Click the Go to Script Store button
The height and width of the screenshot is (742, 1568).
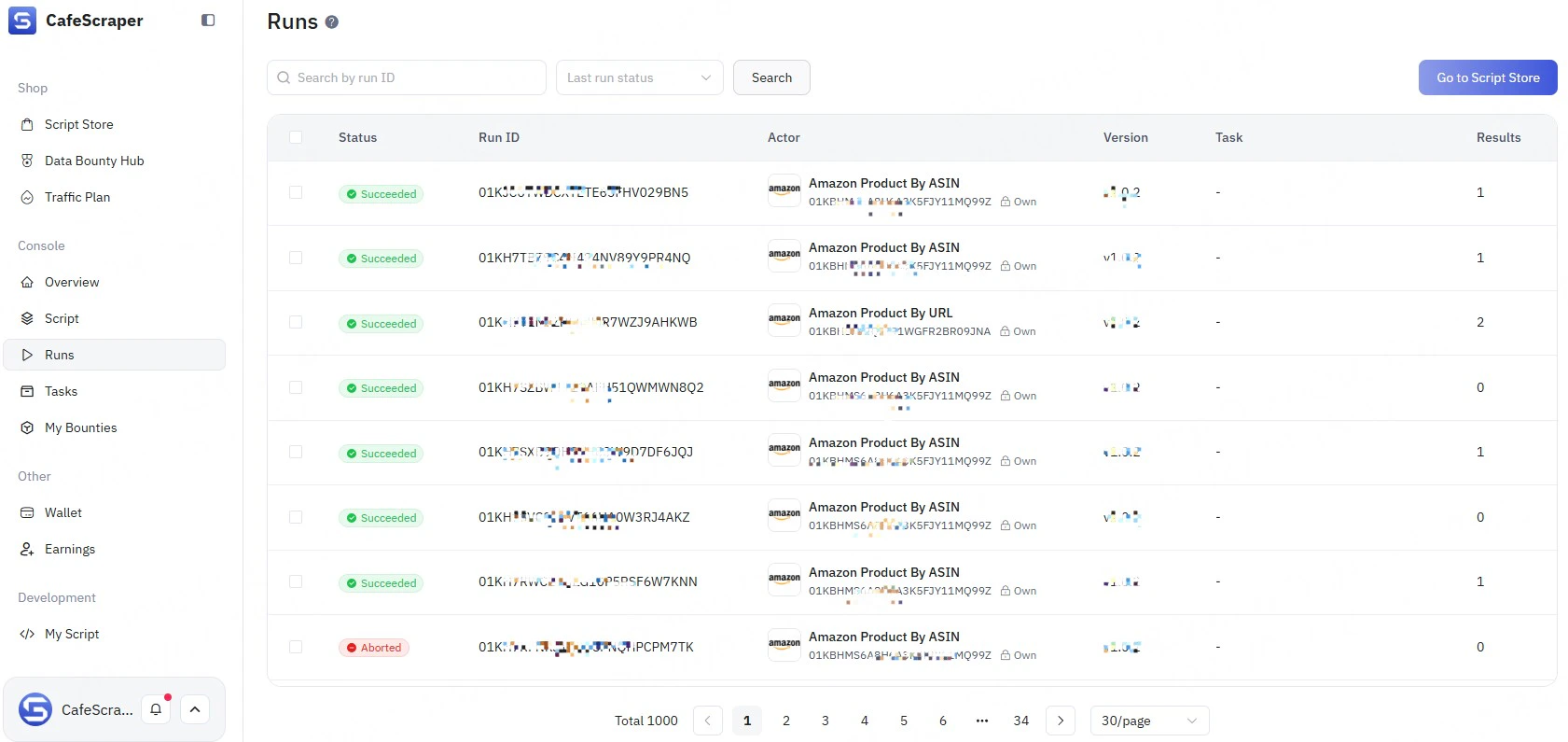tap(1488, 77)
